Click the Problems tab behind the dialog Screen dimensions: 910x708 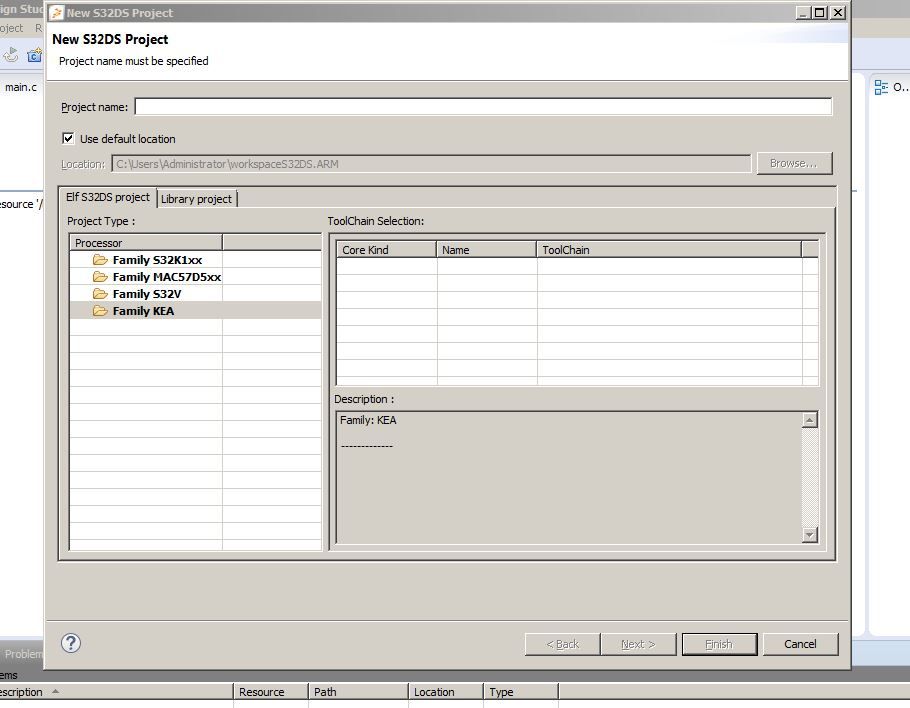22,654
